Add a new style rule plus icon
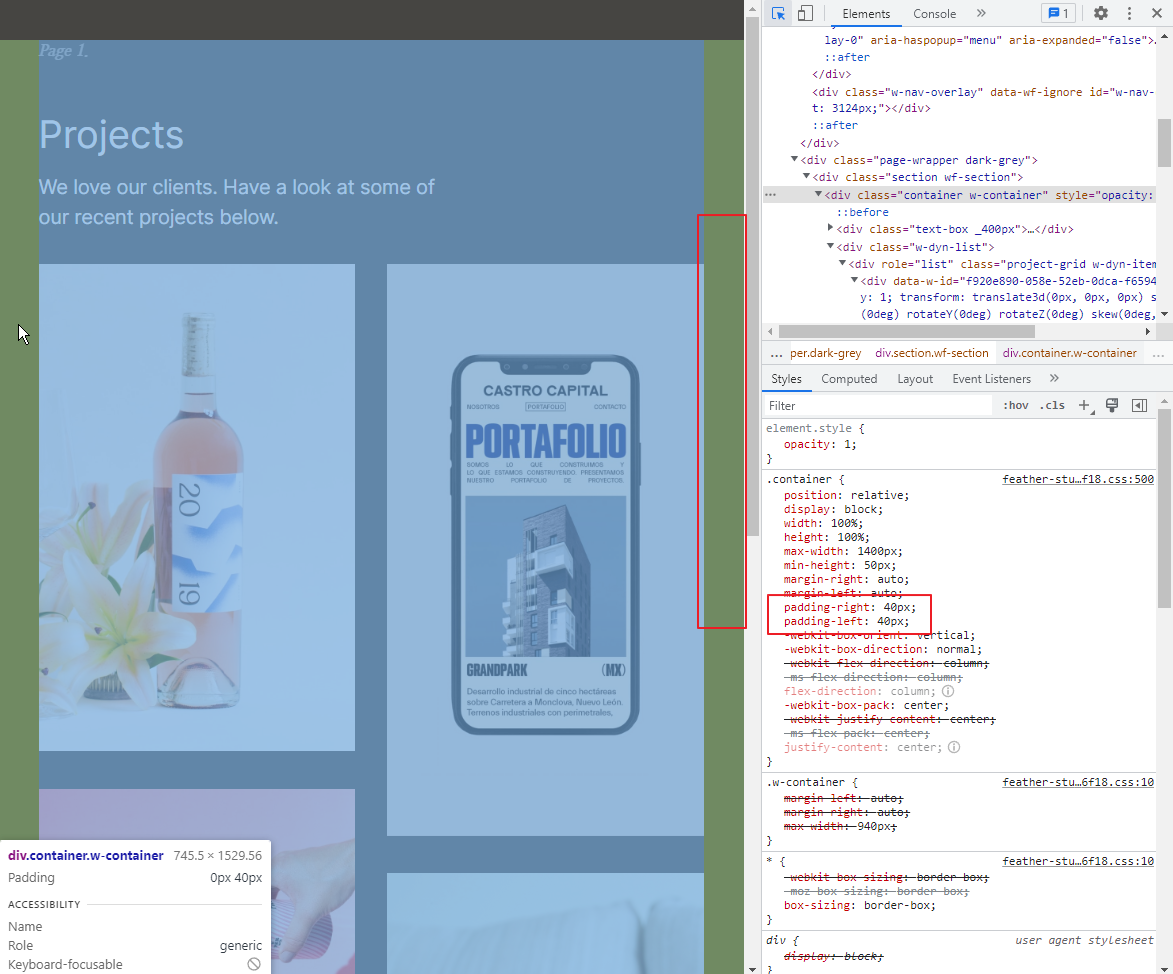The height and width of the screenshot is (974, 1173). [1084, 405]
